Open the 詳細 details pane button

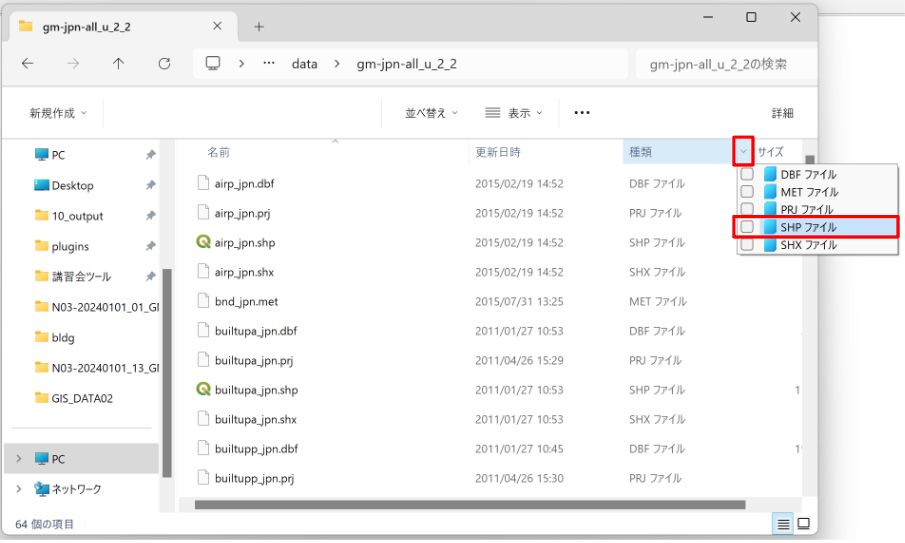pyautogui.click(x=783, y=113)
